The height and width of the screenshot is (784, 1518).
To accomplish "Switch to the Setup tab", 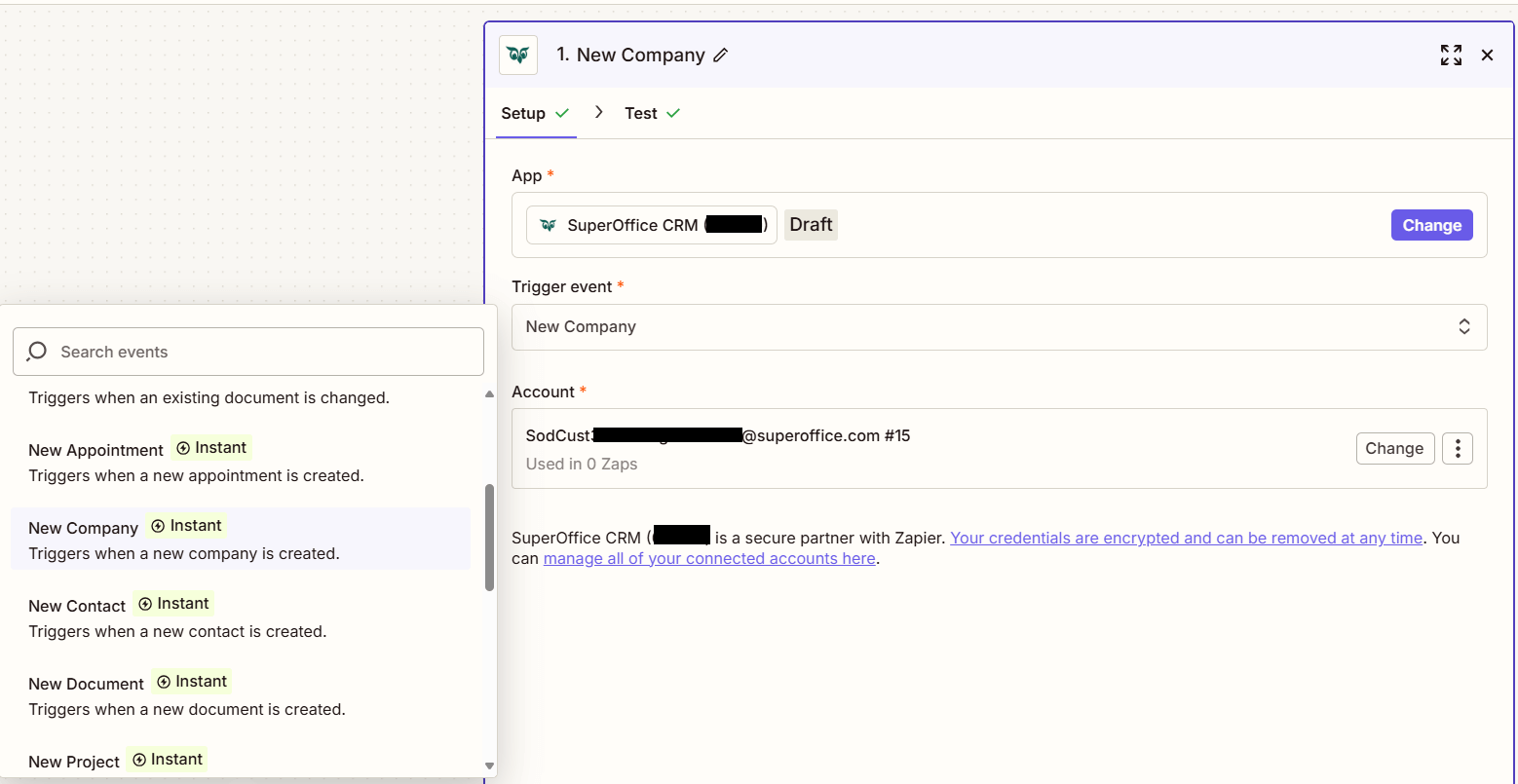I will coord(524,112).
